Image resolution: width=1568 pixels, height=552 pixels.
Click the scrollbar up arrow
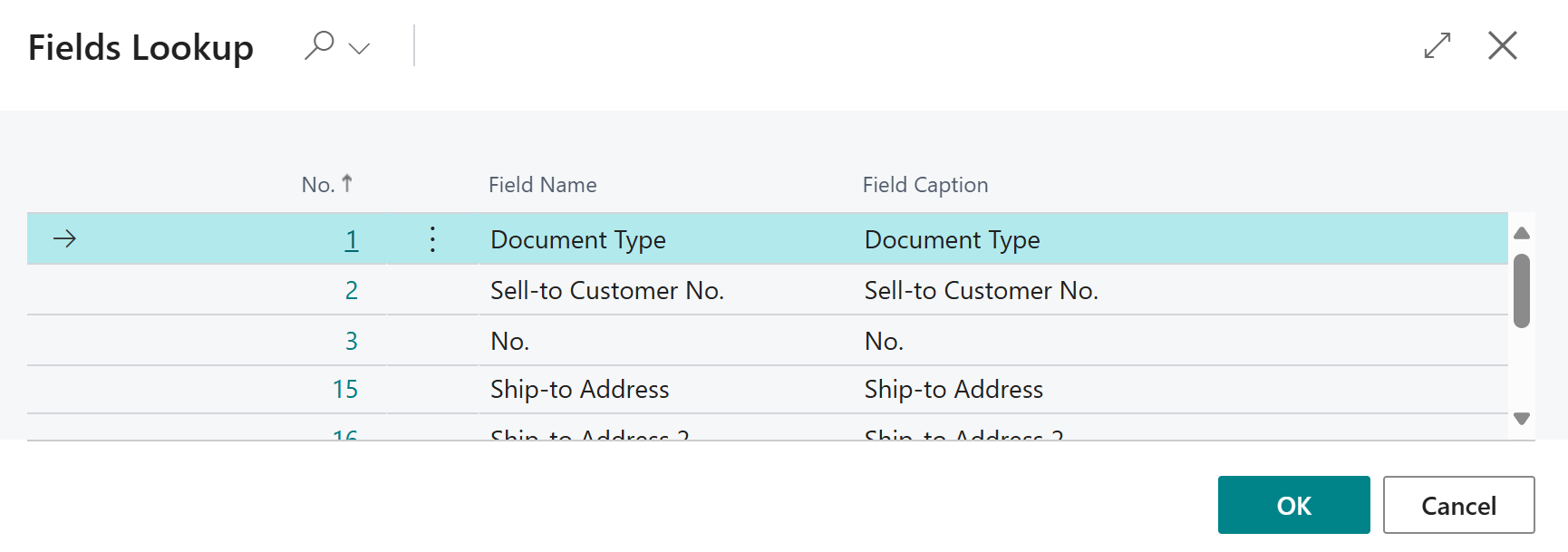point(1522,234)
